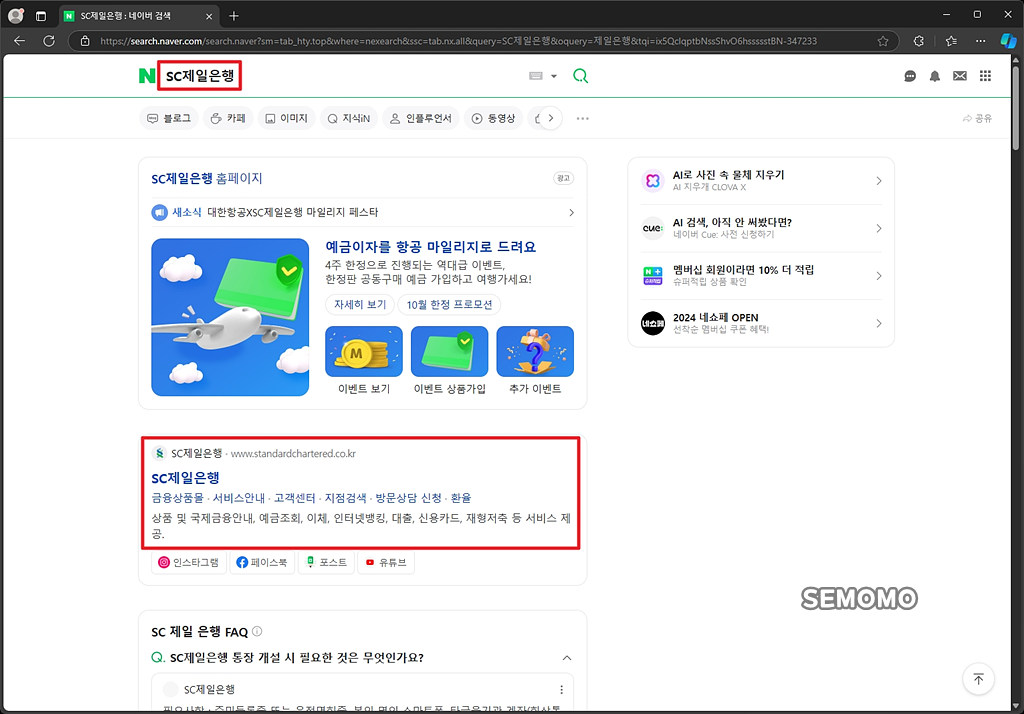Click the search box with SC제일은행
The image size is (1024, 714).
click(200, 76)
